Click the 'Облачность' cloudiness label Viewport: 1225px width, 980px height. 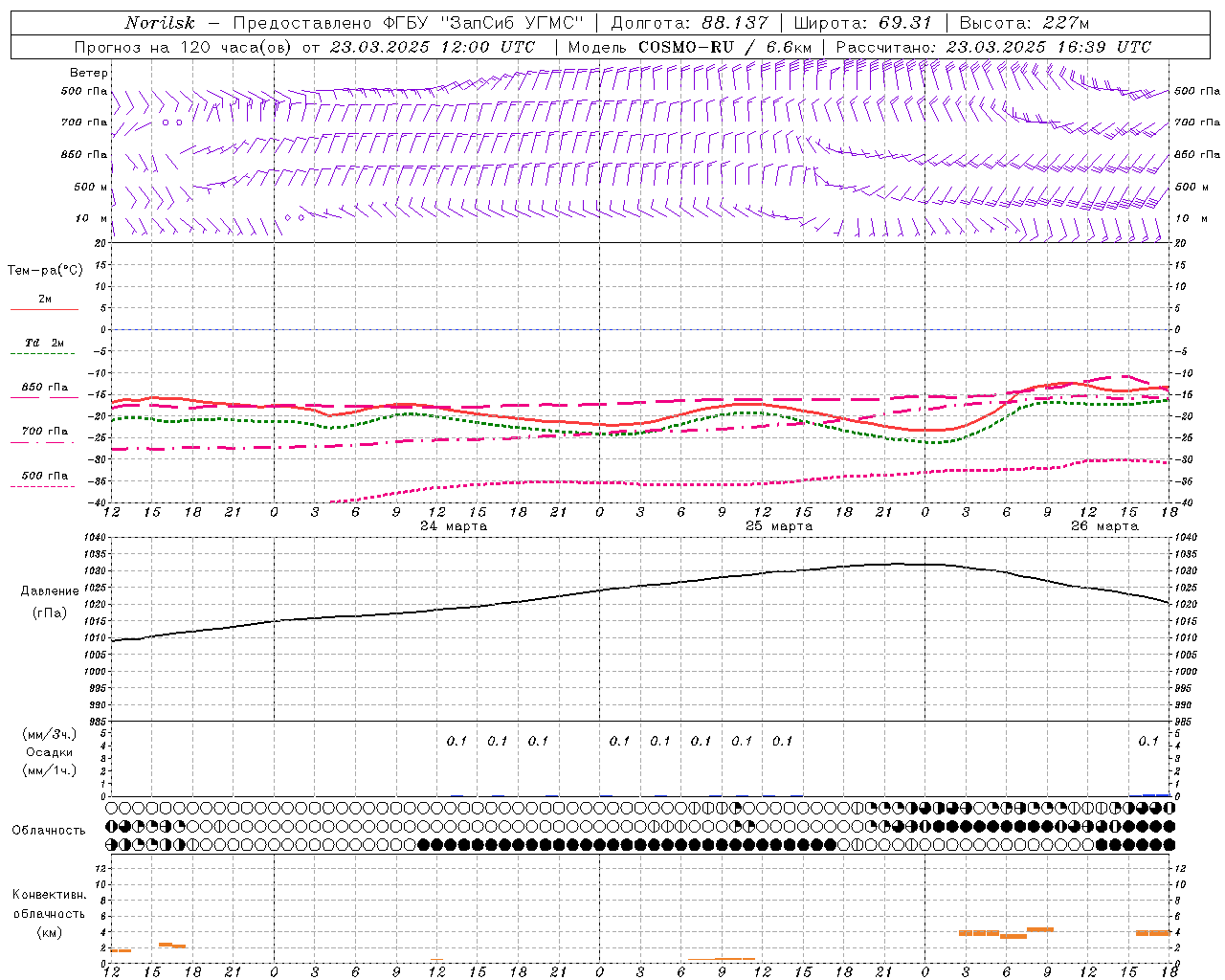click(x=49, y=831)
